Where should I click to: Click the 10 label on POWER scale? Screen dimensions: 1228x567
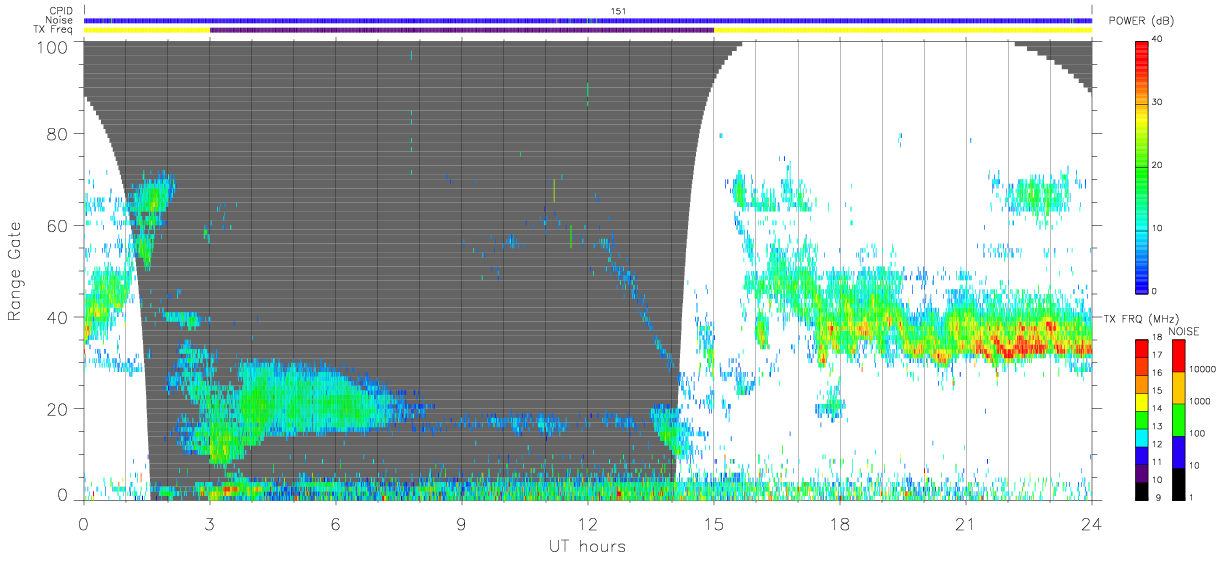pos(1158,229)
